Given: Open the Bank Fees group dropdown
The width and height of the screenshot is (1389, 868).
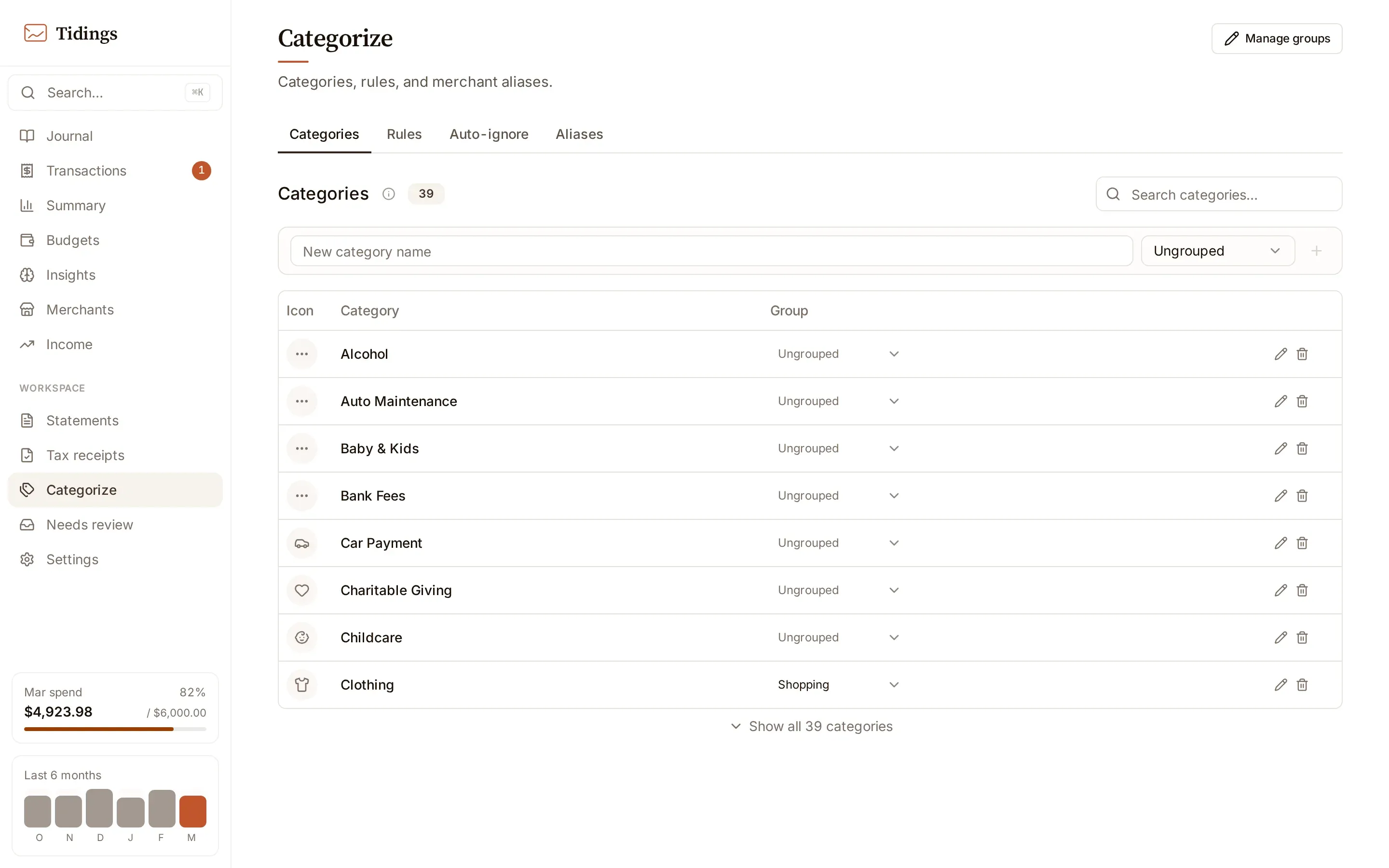Looking at the screenshot, I should [838, 495].
